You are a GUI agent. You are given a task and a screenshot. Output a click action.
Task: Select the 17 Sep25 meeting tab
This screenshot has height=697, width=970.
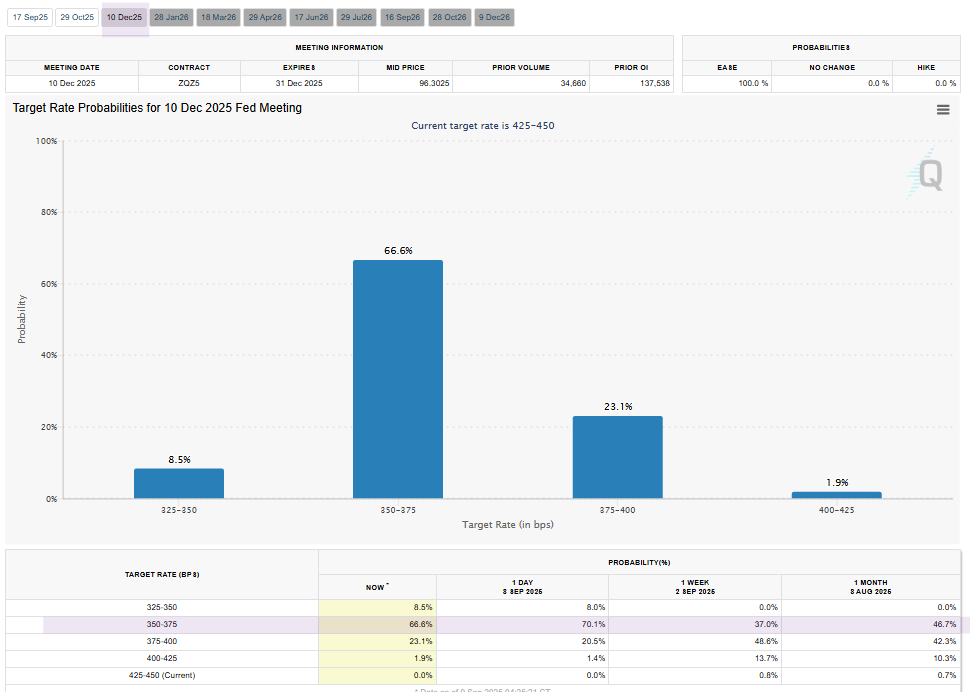(x=30, y=17)
